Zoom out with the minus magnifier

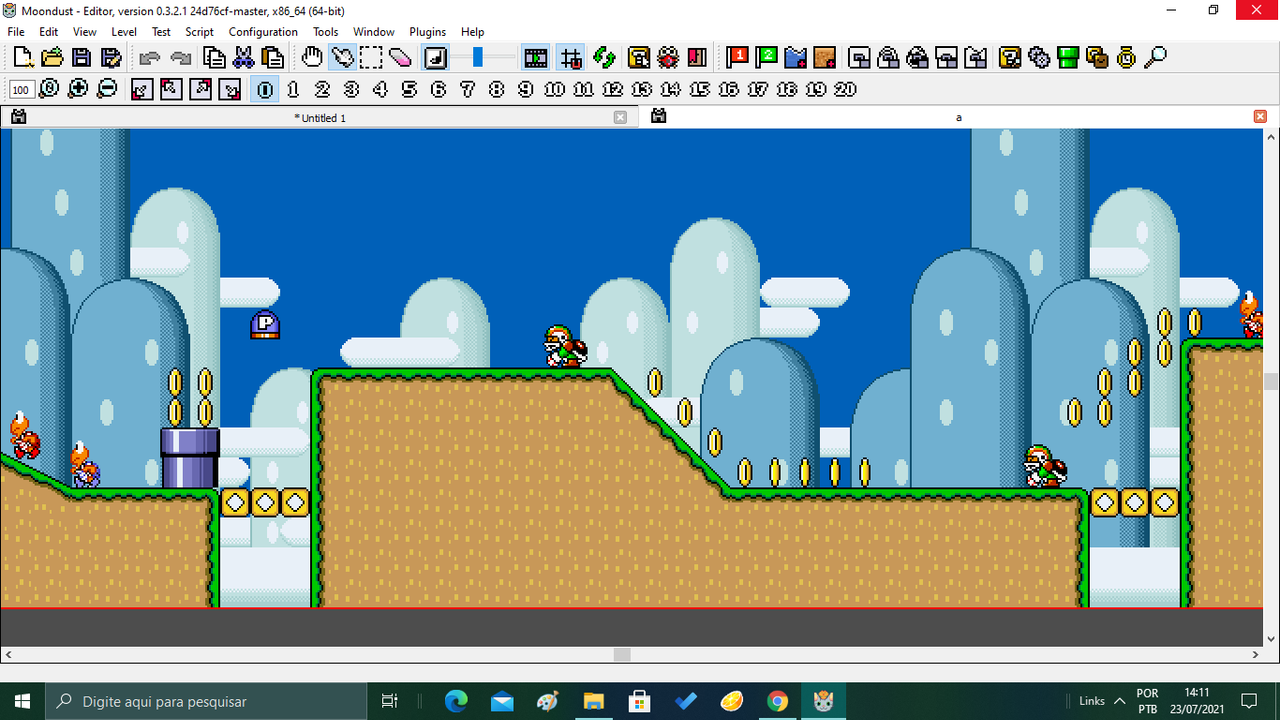[107, 89]
